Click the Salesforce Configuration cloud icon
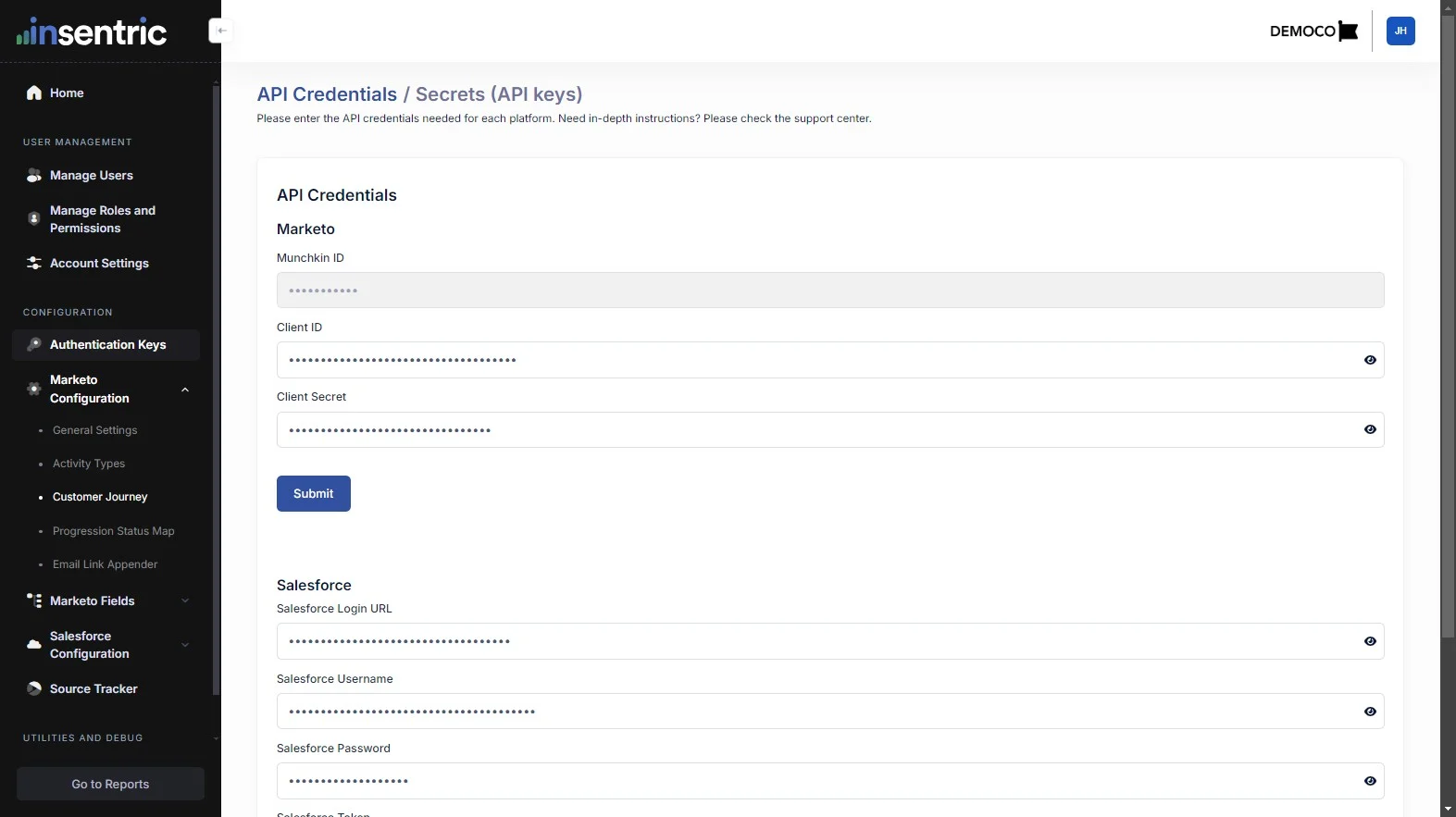This screenshot has height=817, width=1456. pyautogui.click(x=34, y=645)
